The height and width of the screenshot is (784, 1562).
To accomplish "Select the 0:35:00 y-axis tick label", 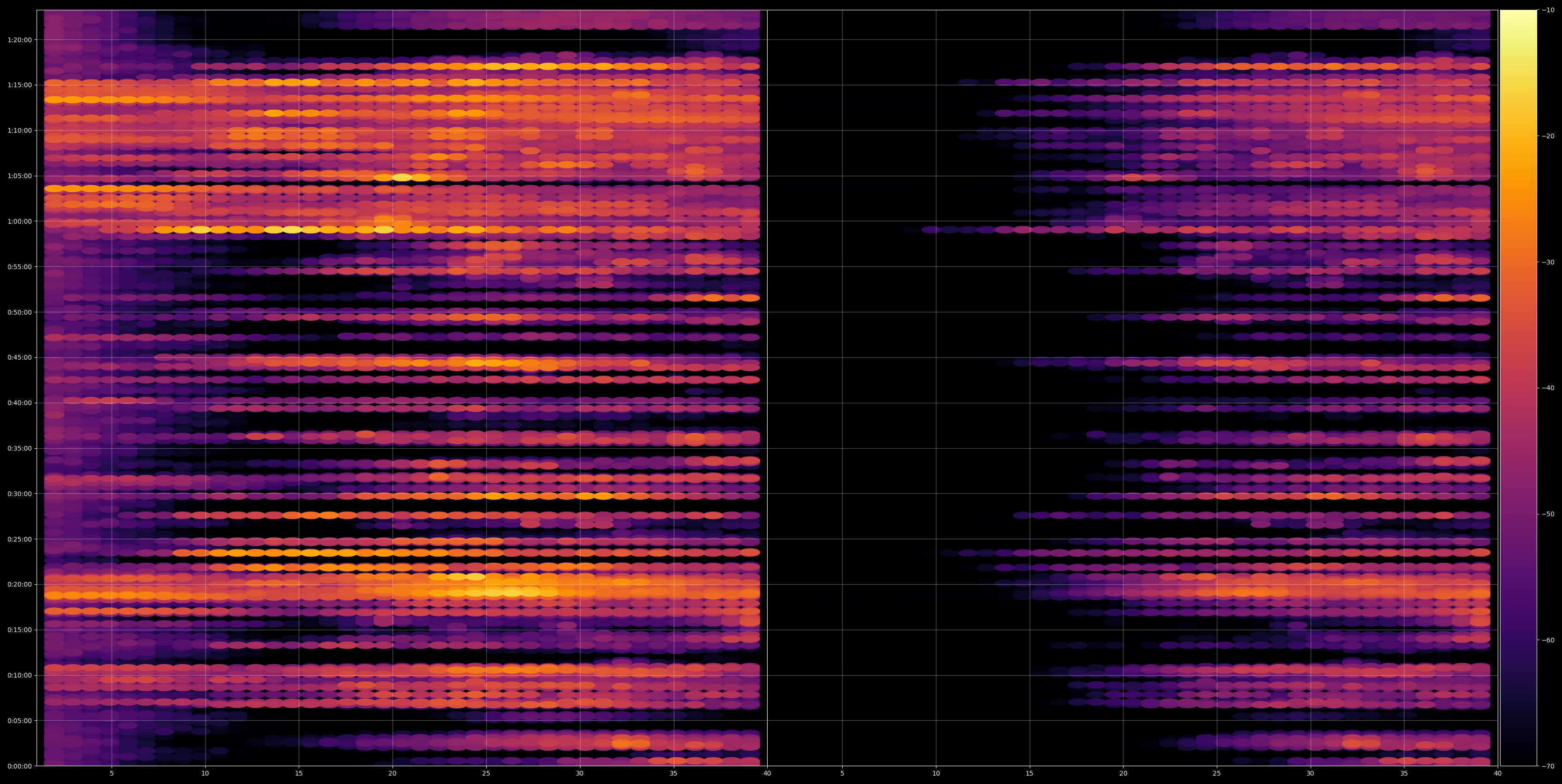I will 19,448.
